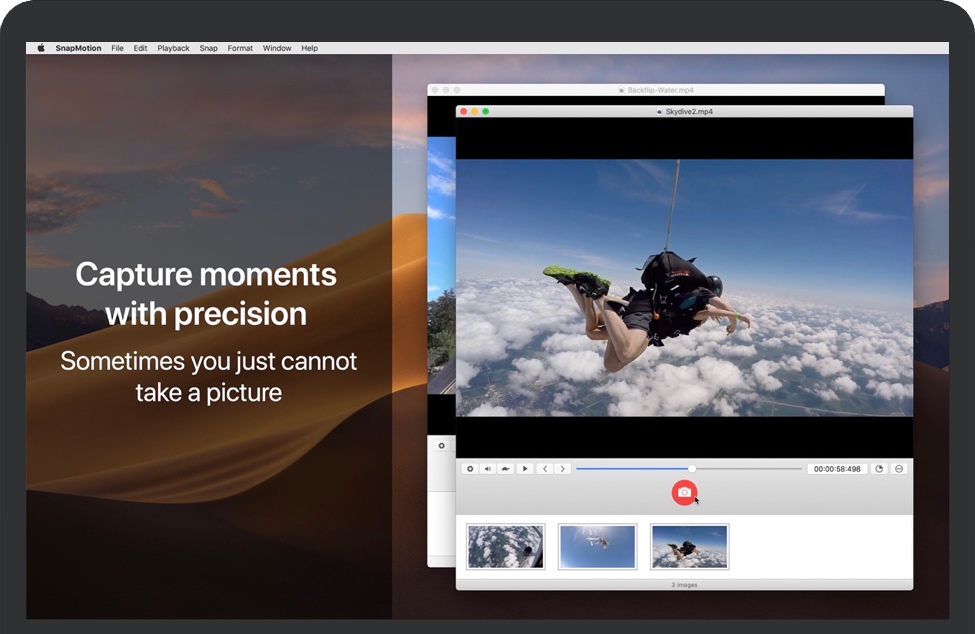Image resolution: width=975 pixels, height=634 pixels.
Task: Open the Playback menu
Action: (173, 48)
